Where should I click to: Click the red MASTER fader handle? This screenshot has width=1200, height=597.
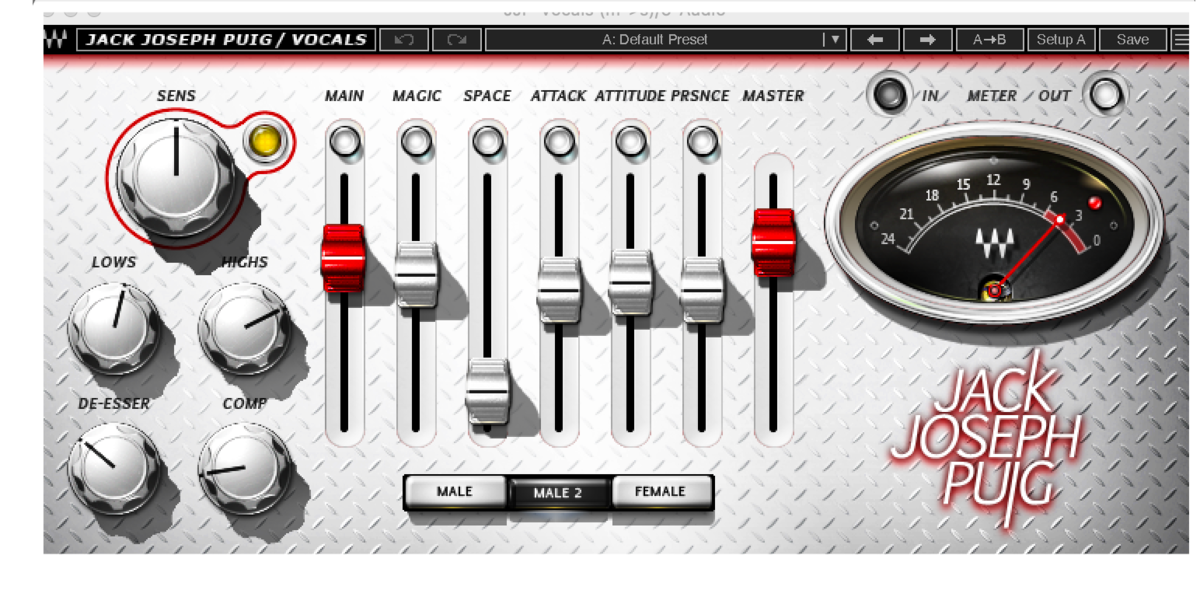pyautogui.click(x=773, y=243)
